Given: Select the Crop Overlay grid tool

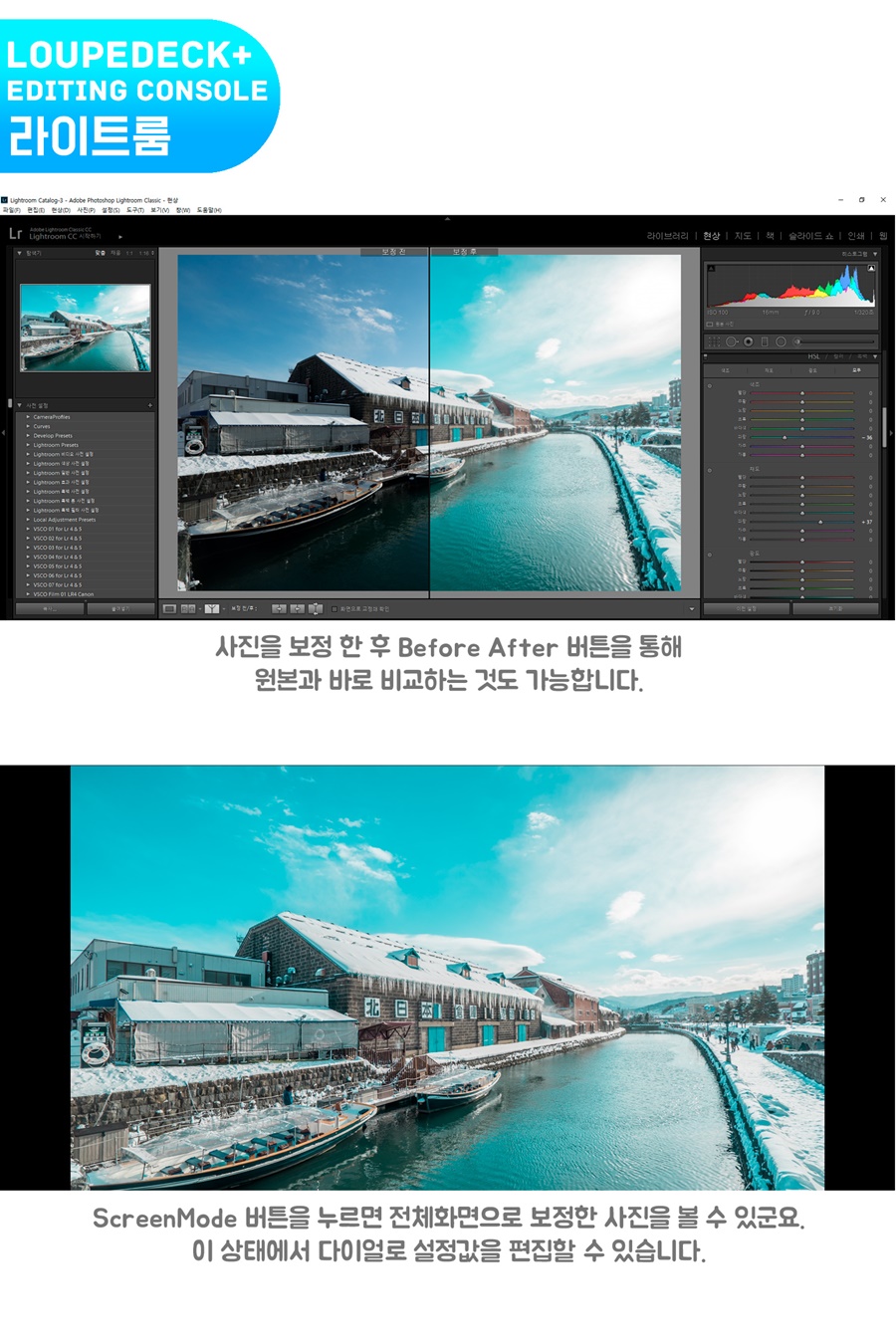Looking at the screenshot, I should click(x=714, y=341).
